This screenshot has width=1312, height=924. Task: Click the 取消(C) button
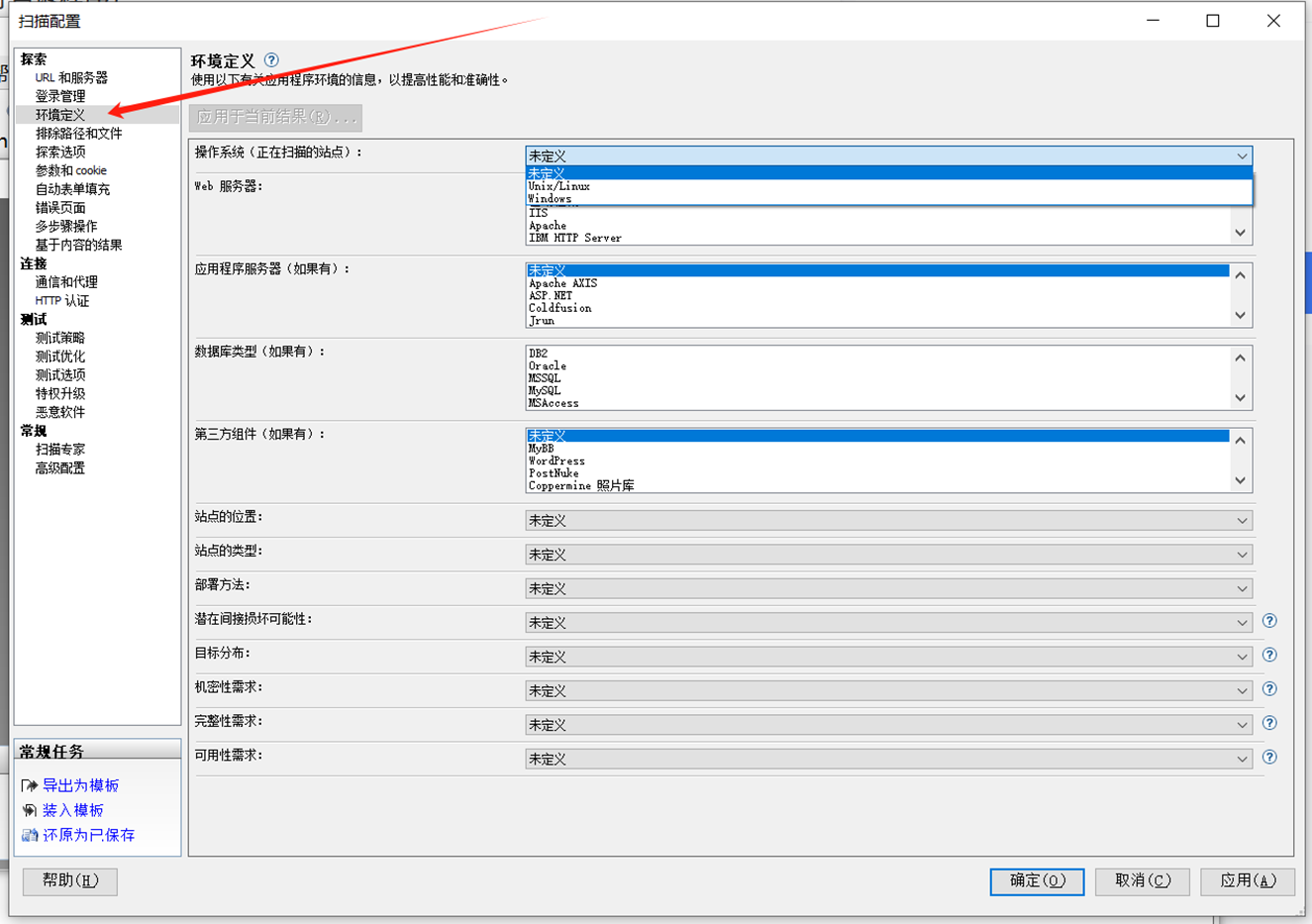[x=1142, y=881]
